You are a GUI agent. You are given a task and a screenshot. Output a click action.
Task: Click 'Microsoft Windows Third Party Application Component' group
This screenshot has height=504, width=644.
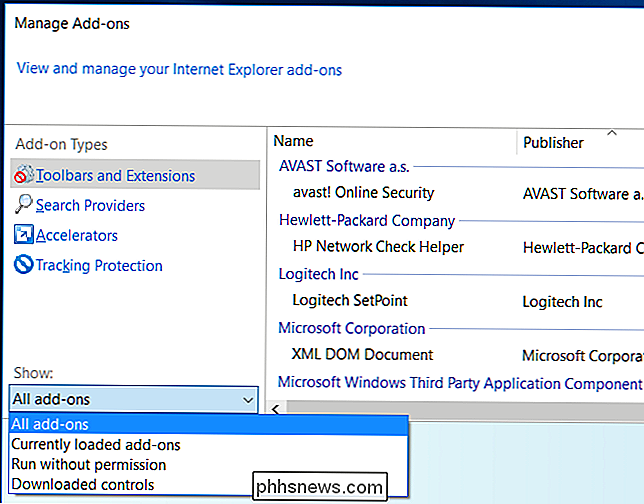tap(460, 383)
